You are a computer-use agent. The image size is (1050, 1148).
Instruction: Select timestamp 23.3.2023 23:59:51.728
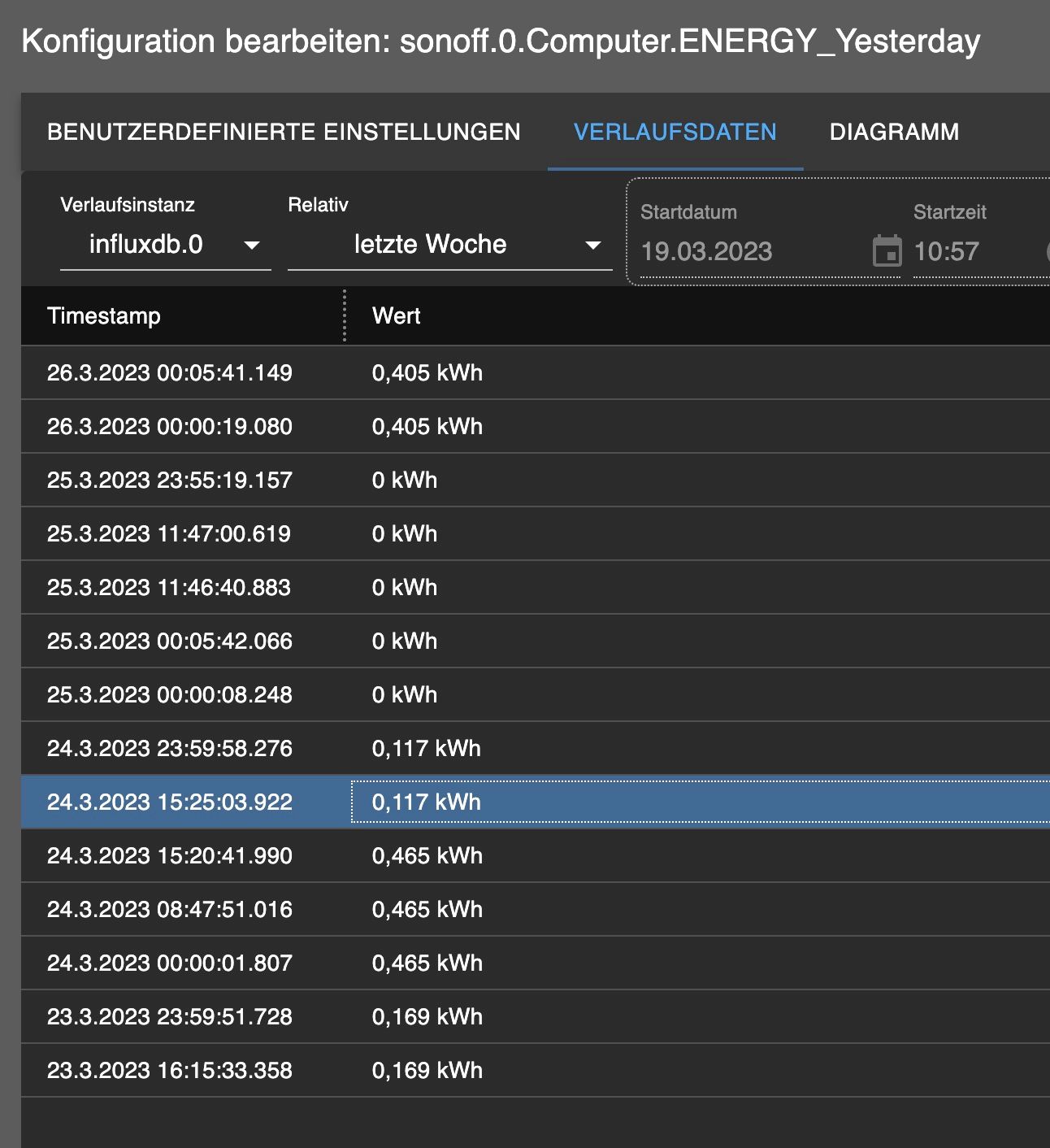[170, 1016]
